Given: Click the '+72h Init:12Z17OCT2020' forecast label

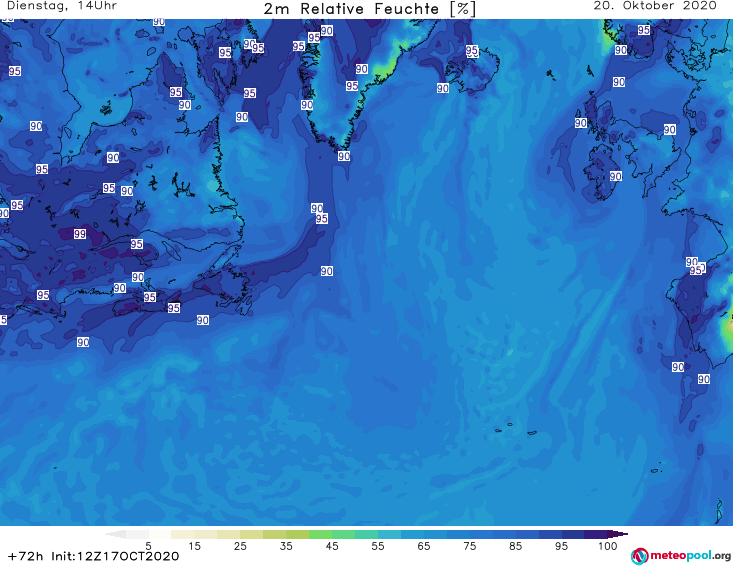Looking at the screenshot, I should tap(93, 556).
